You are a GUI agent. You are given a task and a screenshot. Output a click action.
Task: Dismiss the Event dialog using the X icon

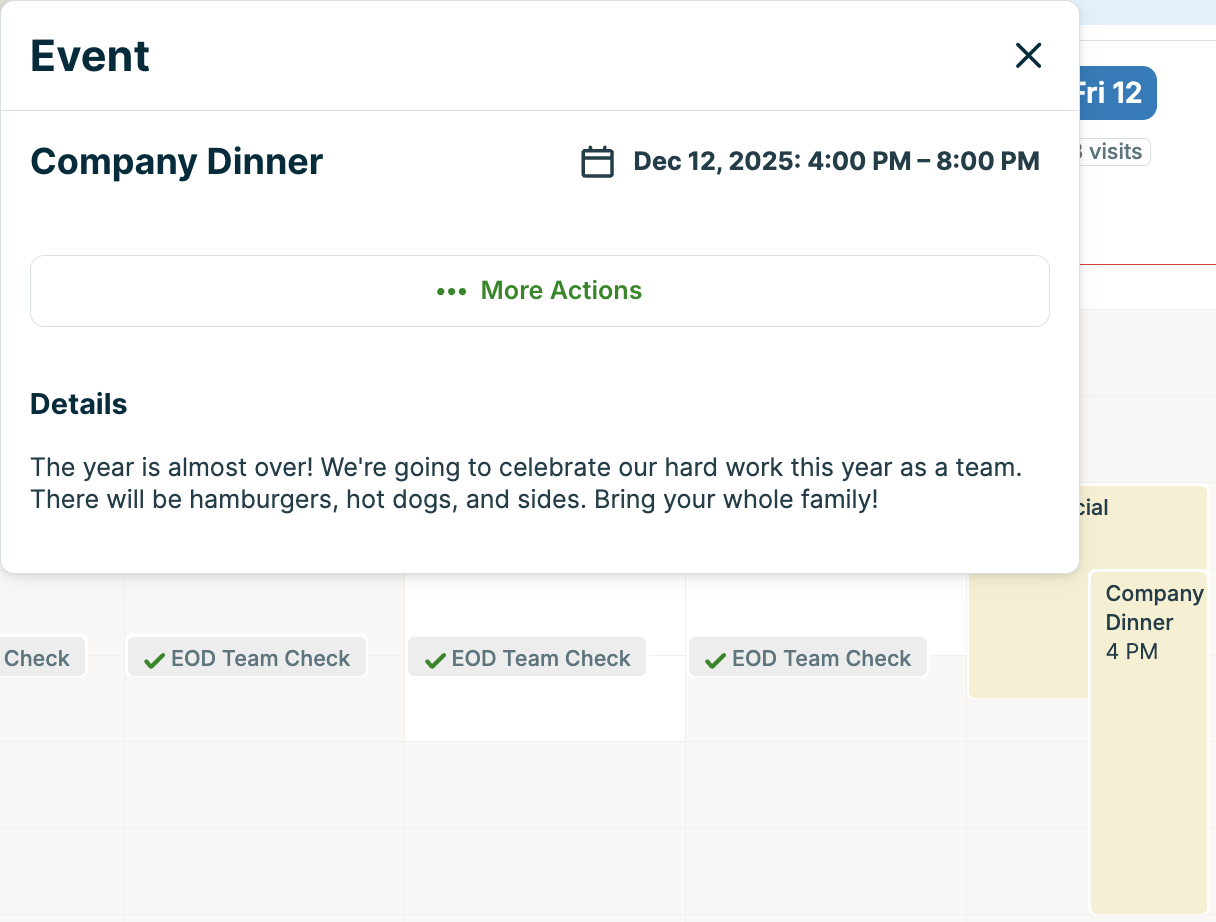pos(1028,55)
